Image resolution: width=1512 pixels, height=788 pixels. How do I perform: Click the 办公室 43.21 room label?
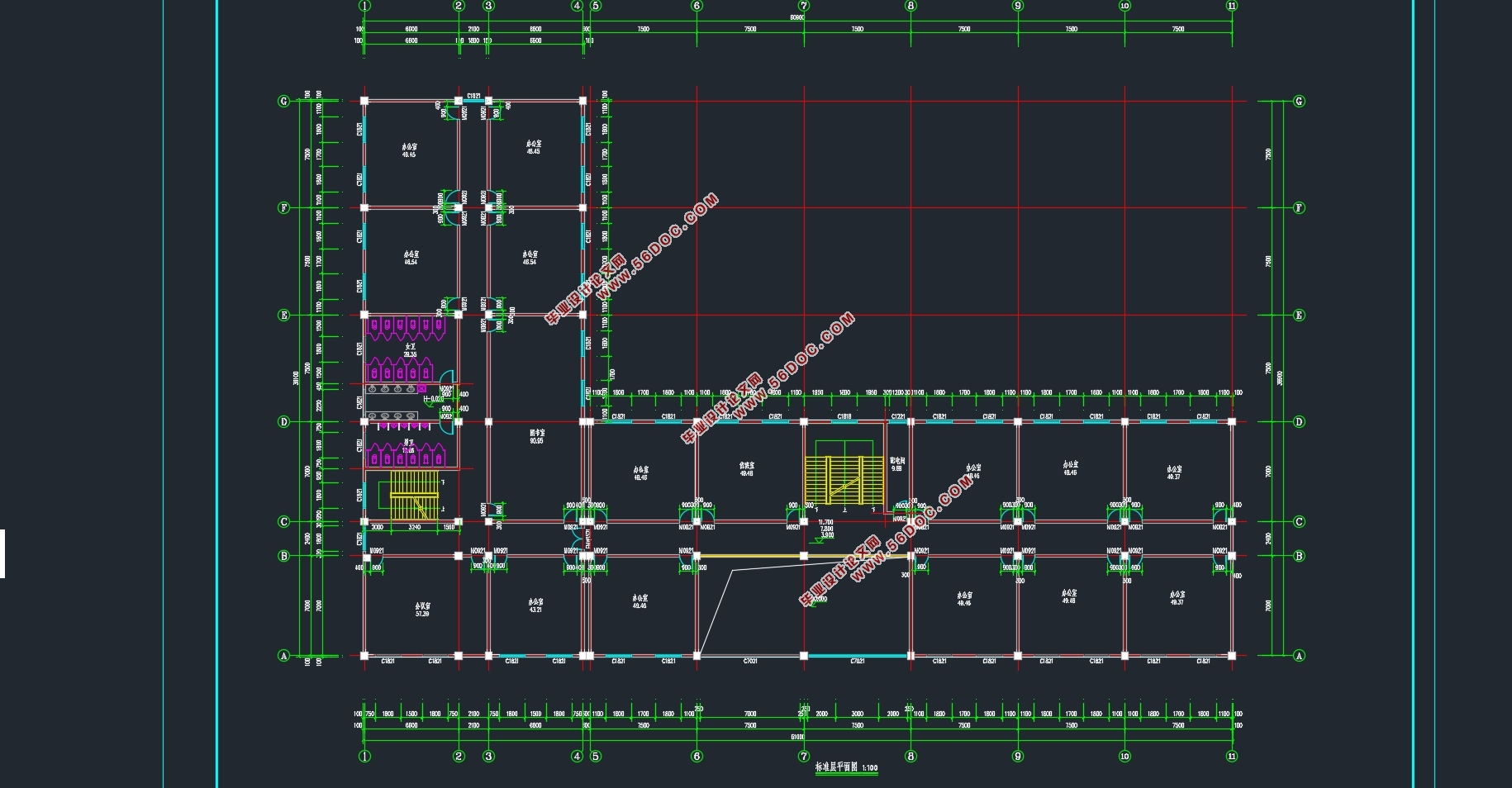(x=535, y=605)
